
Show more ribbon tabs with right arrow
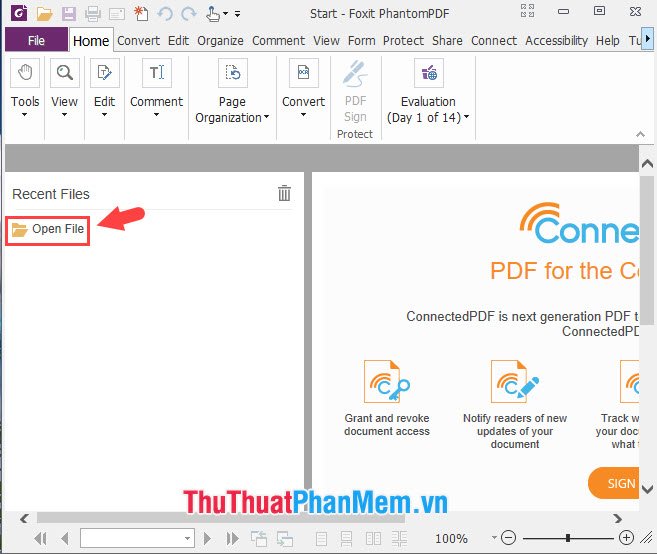[x=648, y=39]
